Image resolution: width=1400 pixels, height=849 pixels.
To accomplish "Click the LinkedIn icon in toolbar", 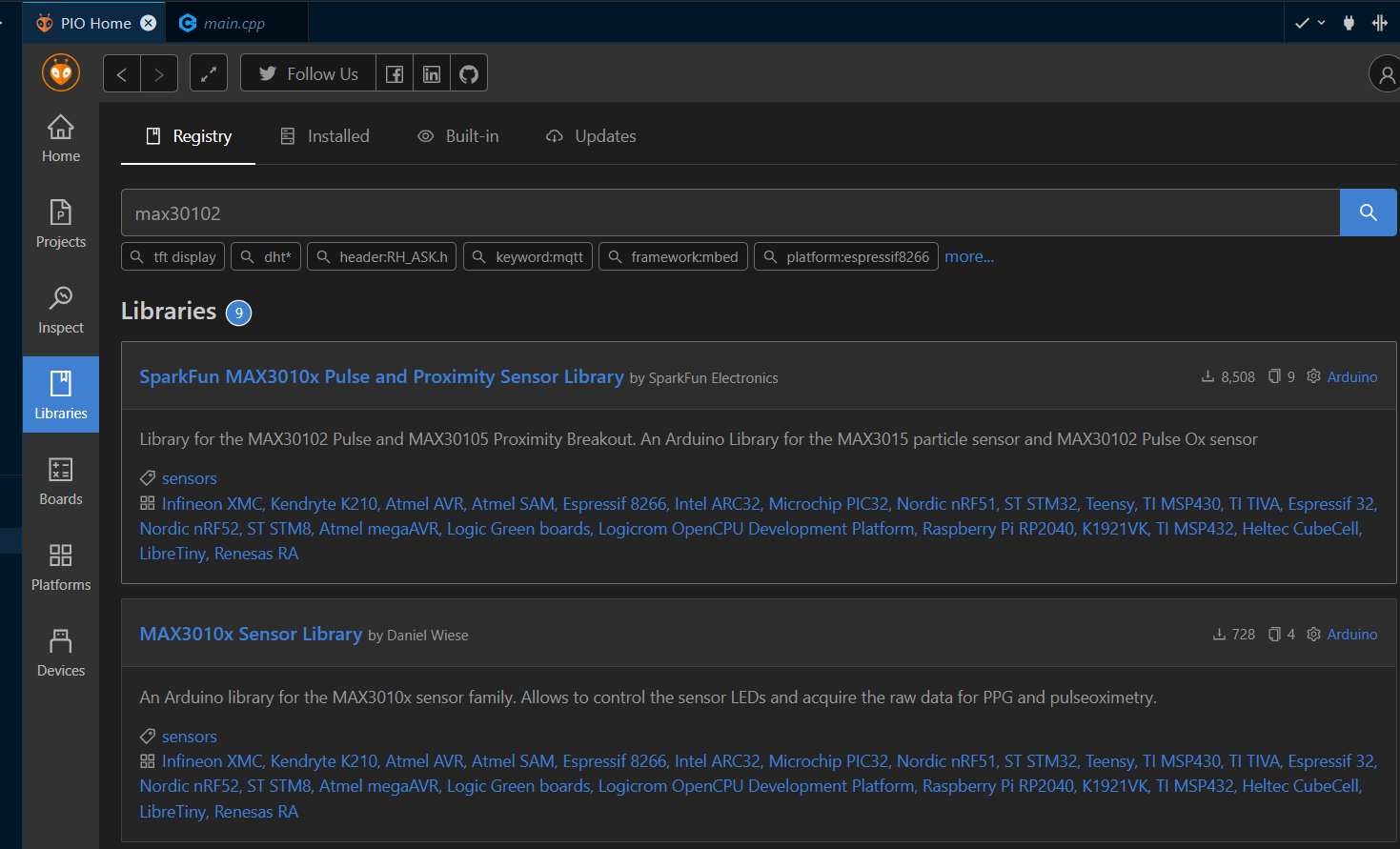I will [x=432, y=74].
